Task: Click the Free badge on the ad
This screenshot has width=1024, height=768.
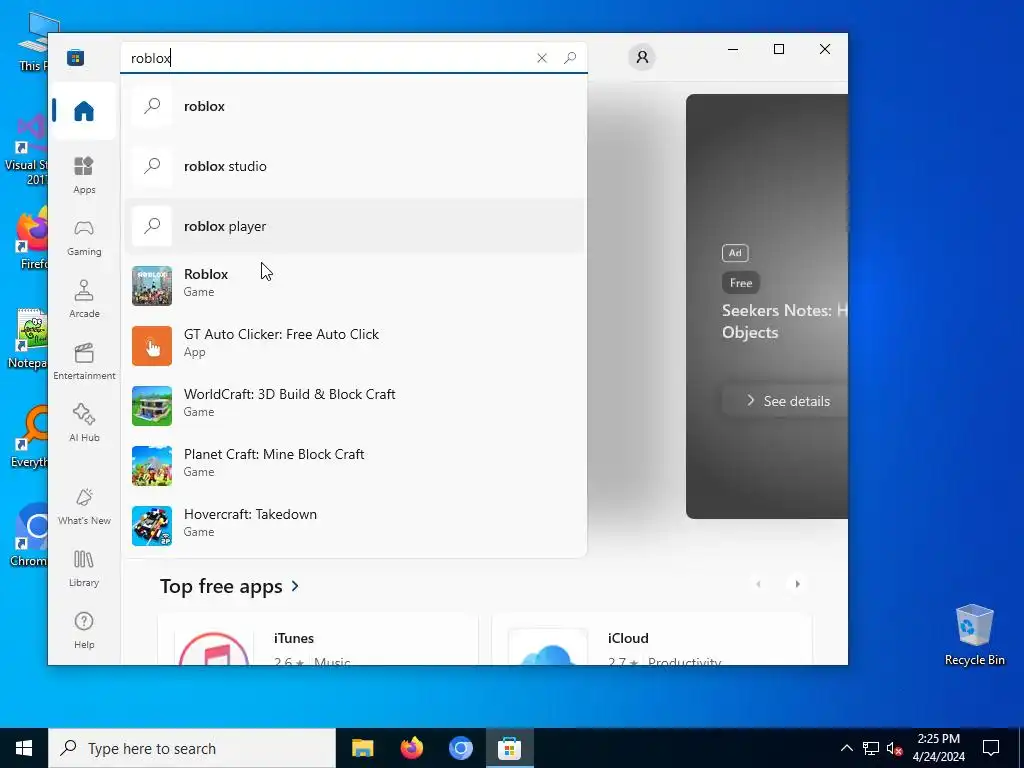Action: pos(741,283)
